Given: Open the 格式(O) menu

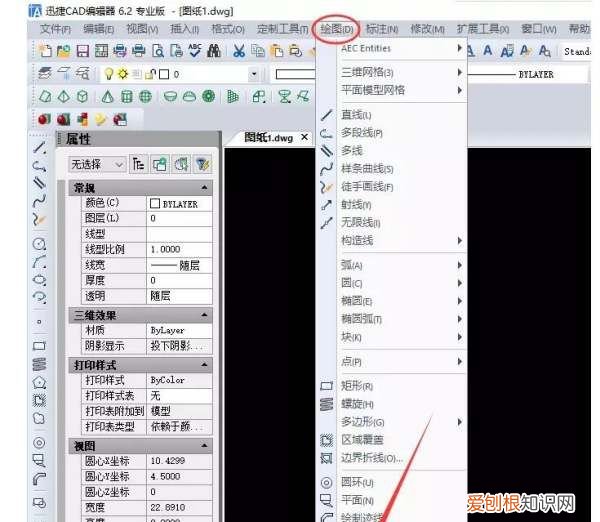Looking at the screenshot, I should (x=228, y=29).
